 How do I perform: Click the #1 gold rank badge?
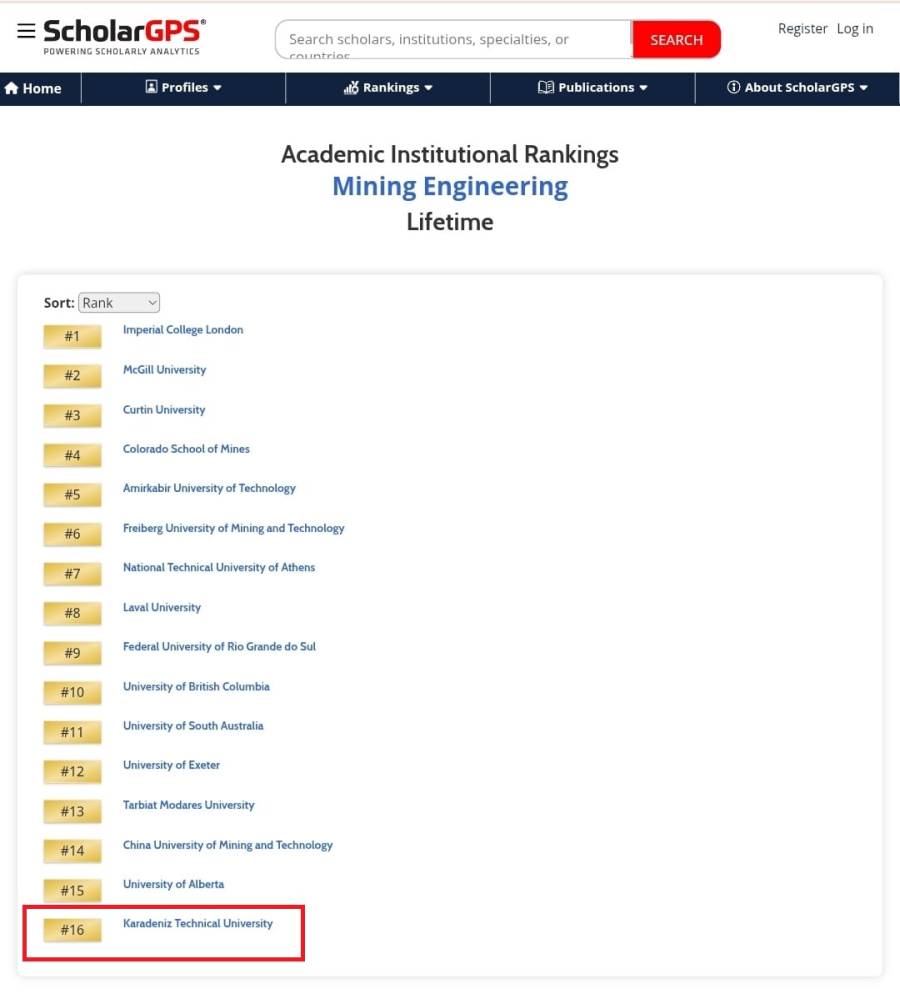pos(72,336)
